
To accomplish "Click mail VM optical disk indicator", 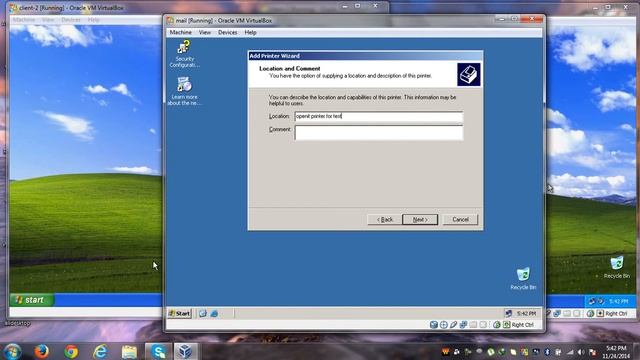I will point(444,325).
